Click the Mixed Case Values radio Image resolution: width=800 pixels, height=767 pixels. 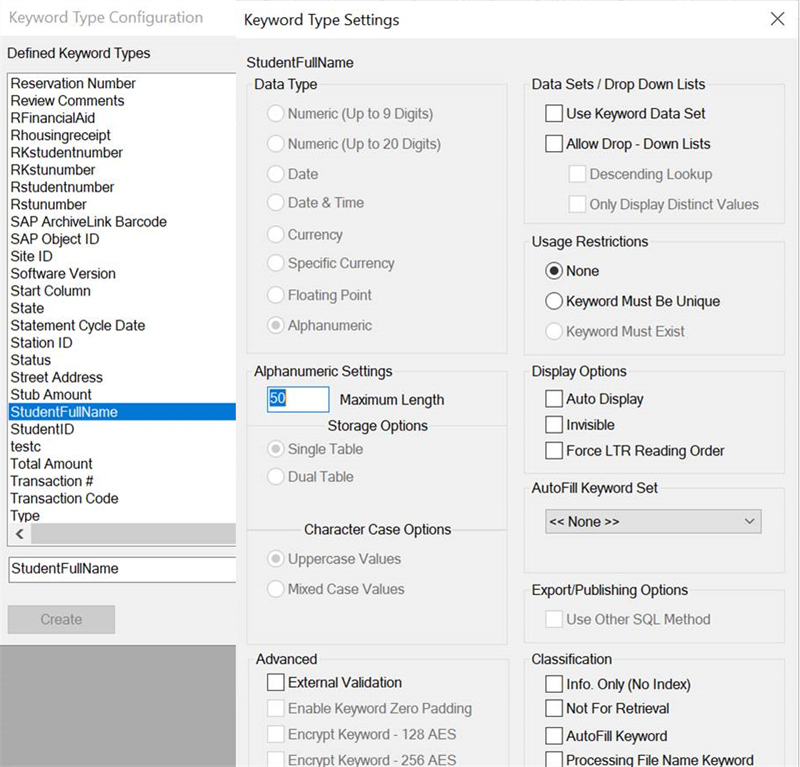point(276,589)
